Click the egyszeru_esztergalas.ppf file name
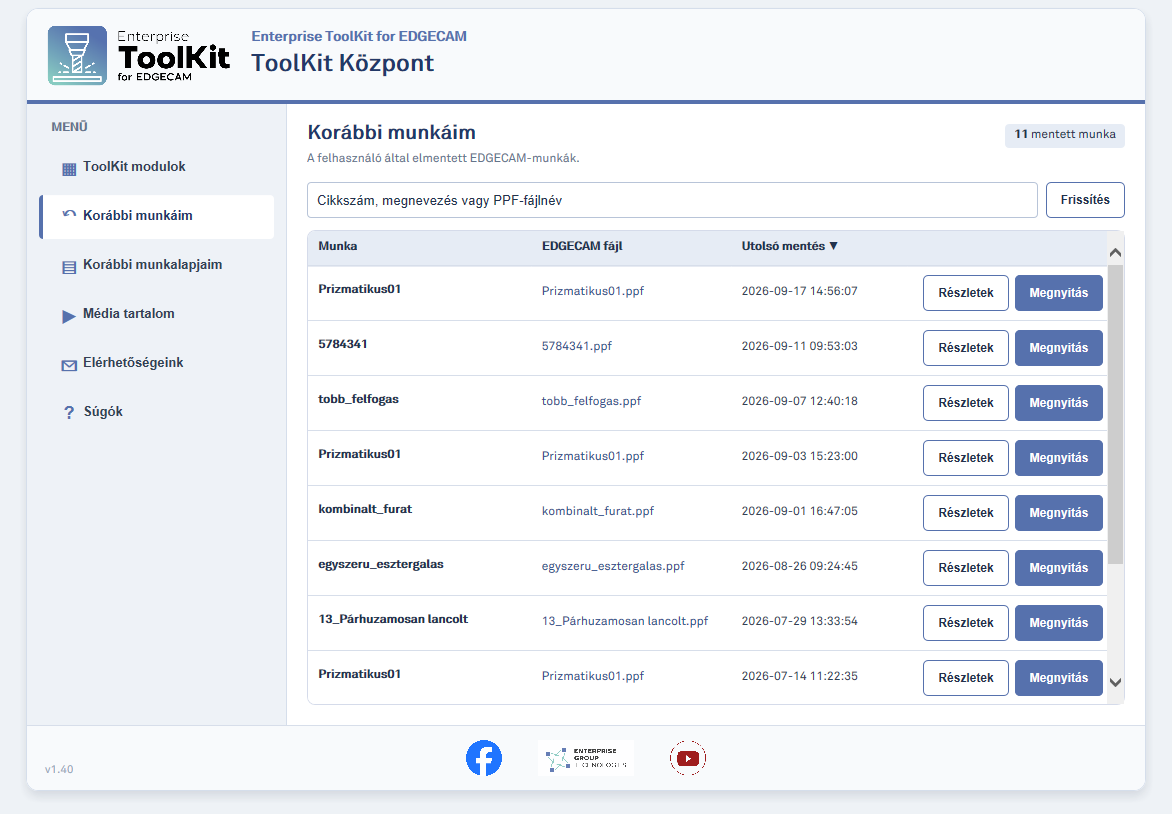 (x=613, y=567)
